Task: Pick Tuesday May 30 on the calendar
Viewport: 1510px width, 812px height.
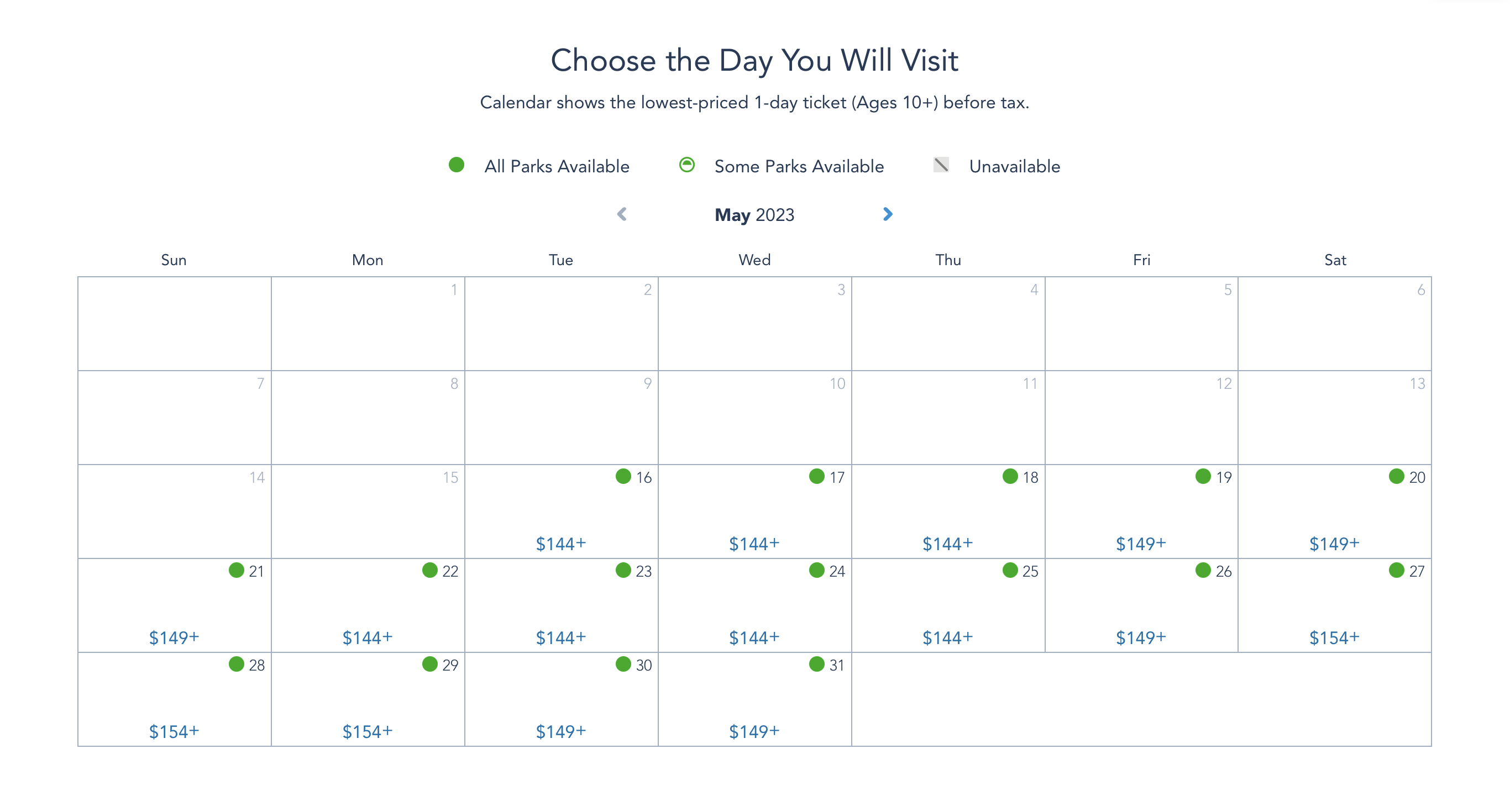Action: (x=561, y=699)
